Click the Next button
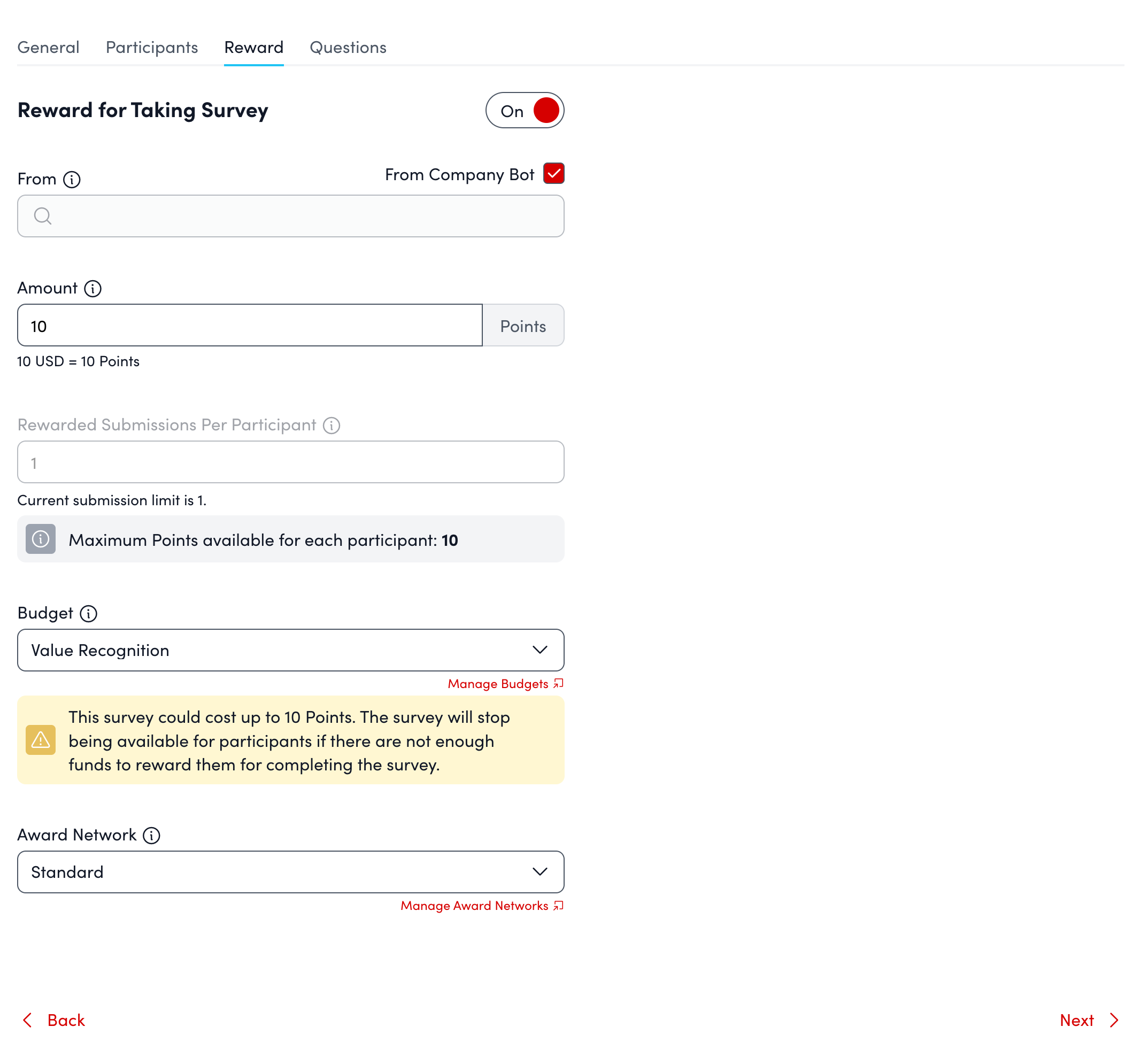1148x1050 pixels. [x=1077, y=1021]
